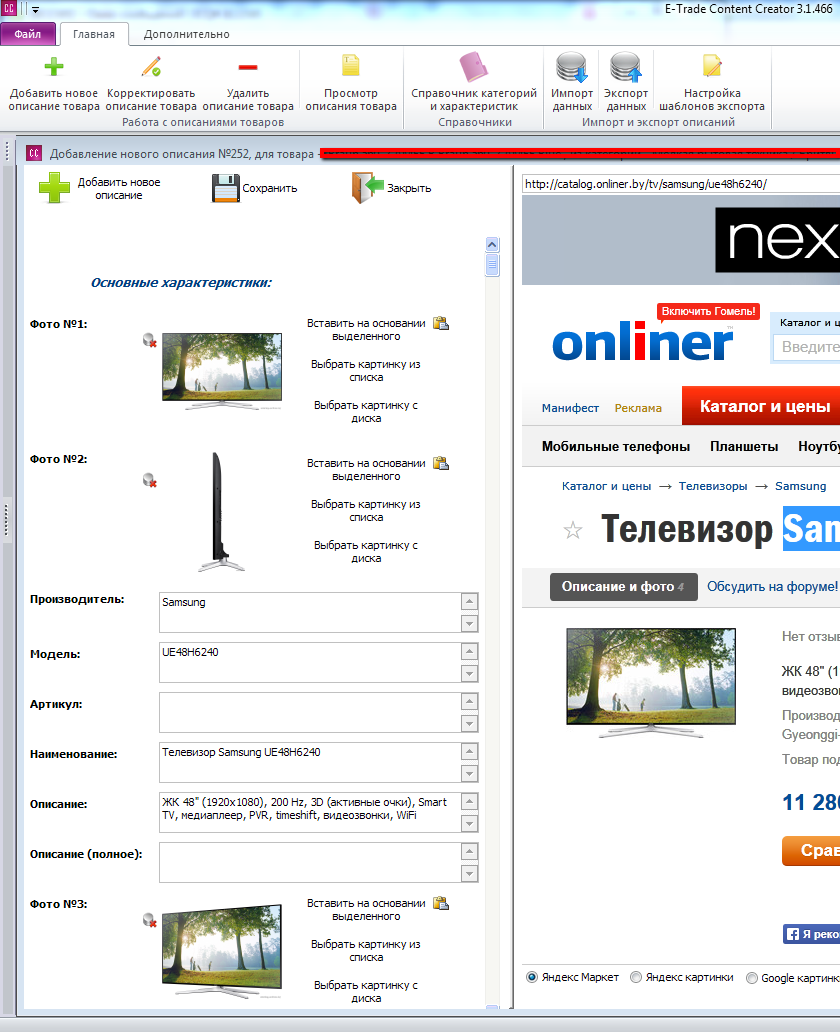This screenshot has width=840, height=1032.
Task: Open the quick access toolbar dropdown arrow
Action: point(36,10)
